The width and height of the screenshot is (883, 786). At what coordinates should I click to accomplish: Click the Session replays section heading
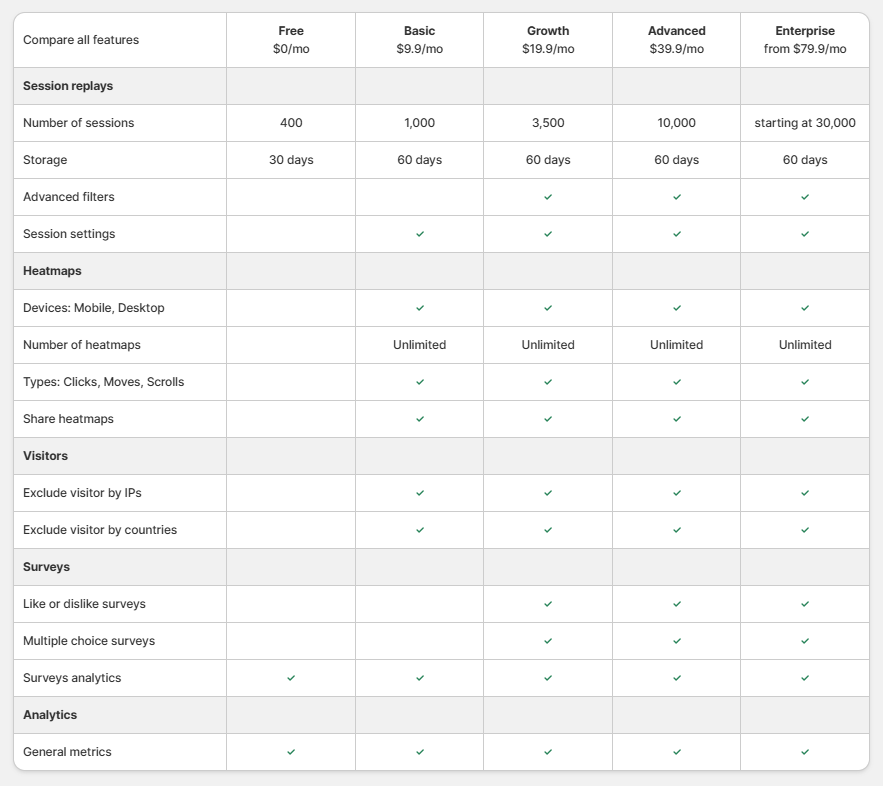(68, 86)
